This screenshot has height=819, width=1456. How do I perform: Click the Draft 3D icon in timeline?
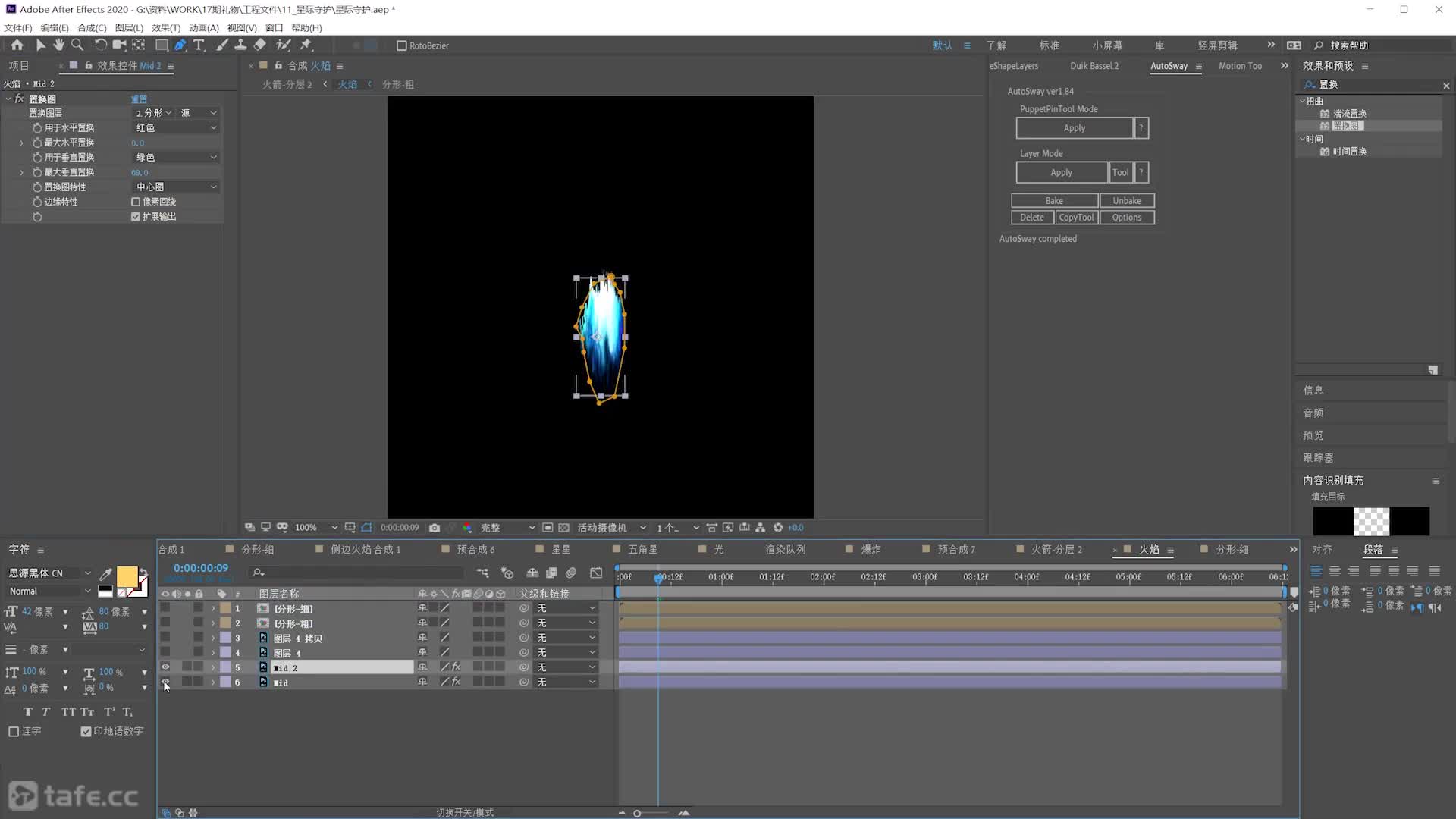507,573
